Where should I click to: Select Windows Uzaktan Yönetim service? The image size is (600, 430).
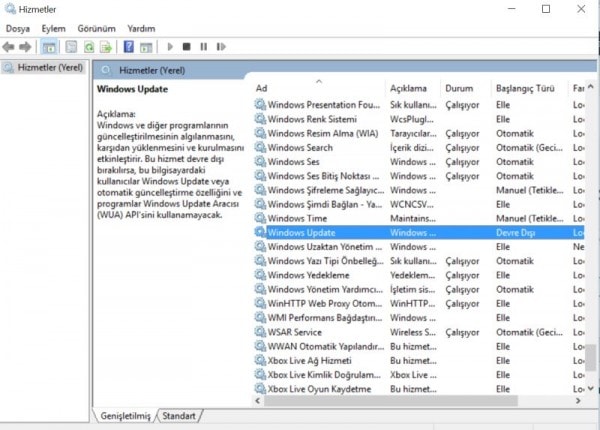(x=419, y=247)
